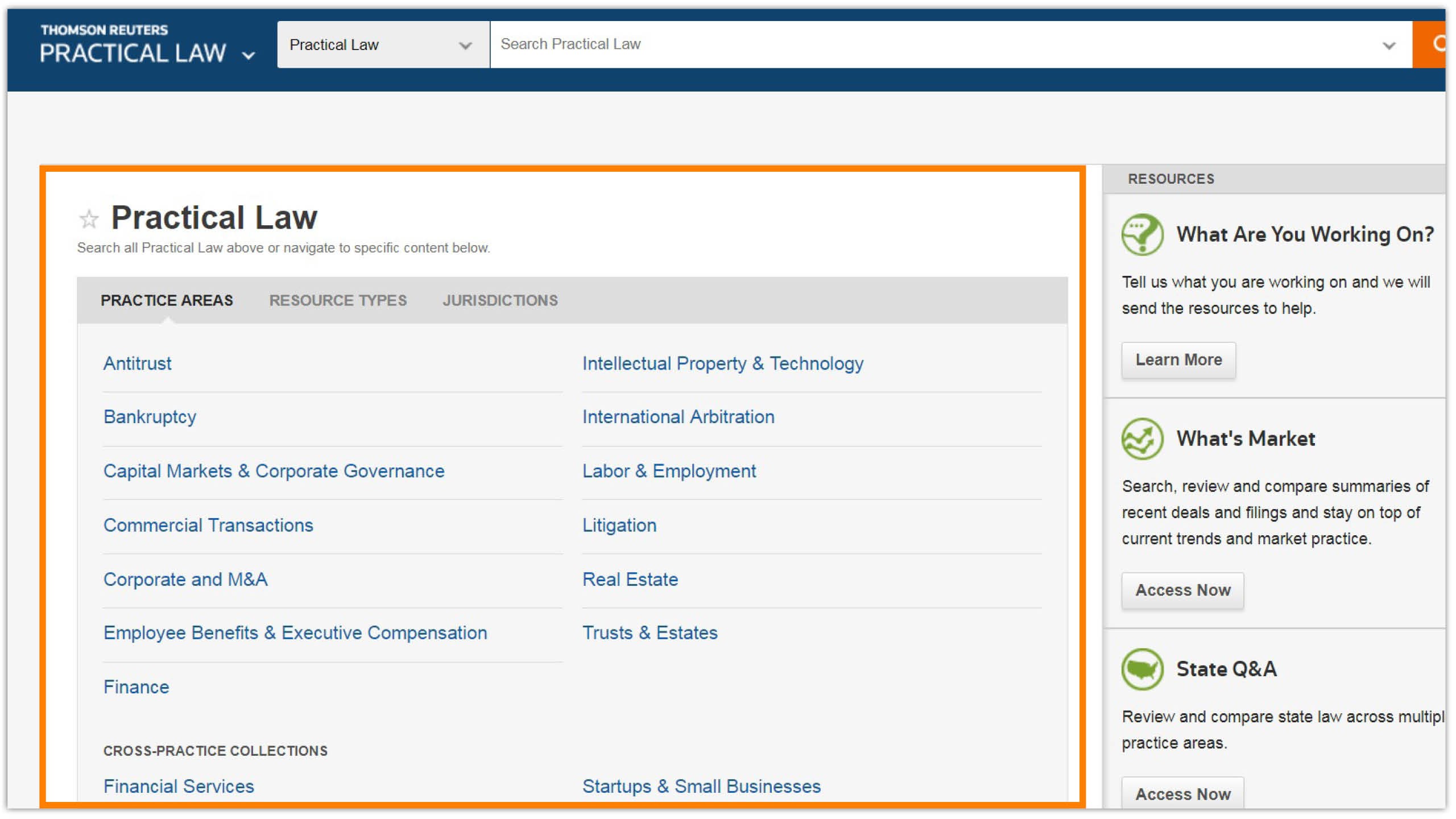
Task: Click the Thomson Reuters Practical Law logo
Action: pyautogui.click(x=133, y=44)
